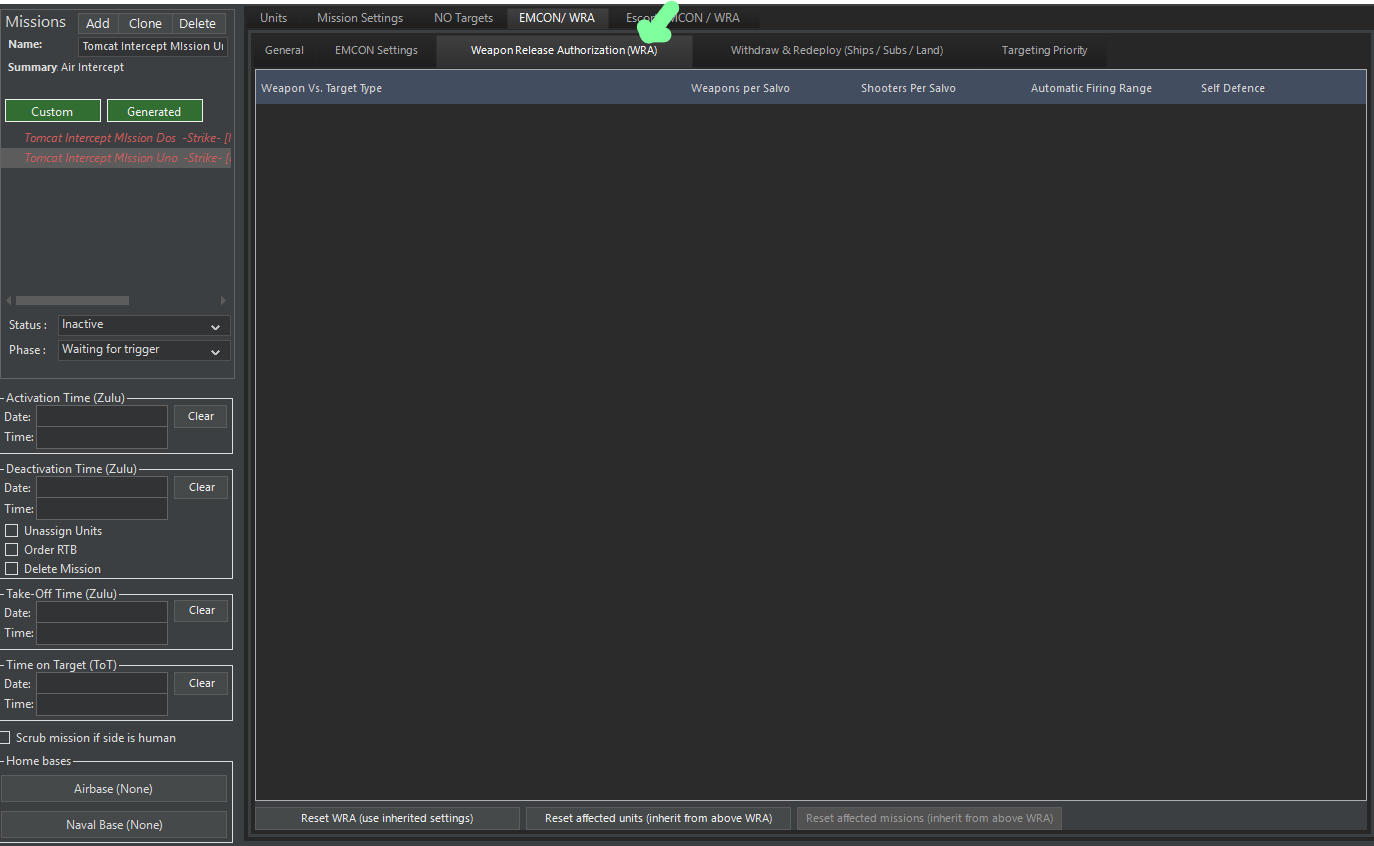
Task: Toggle Scrub mission if side is human
Action: point(6,738)
